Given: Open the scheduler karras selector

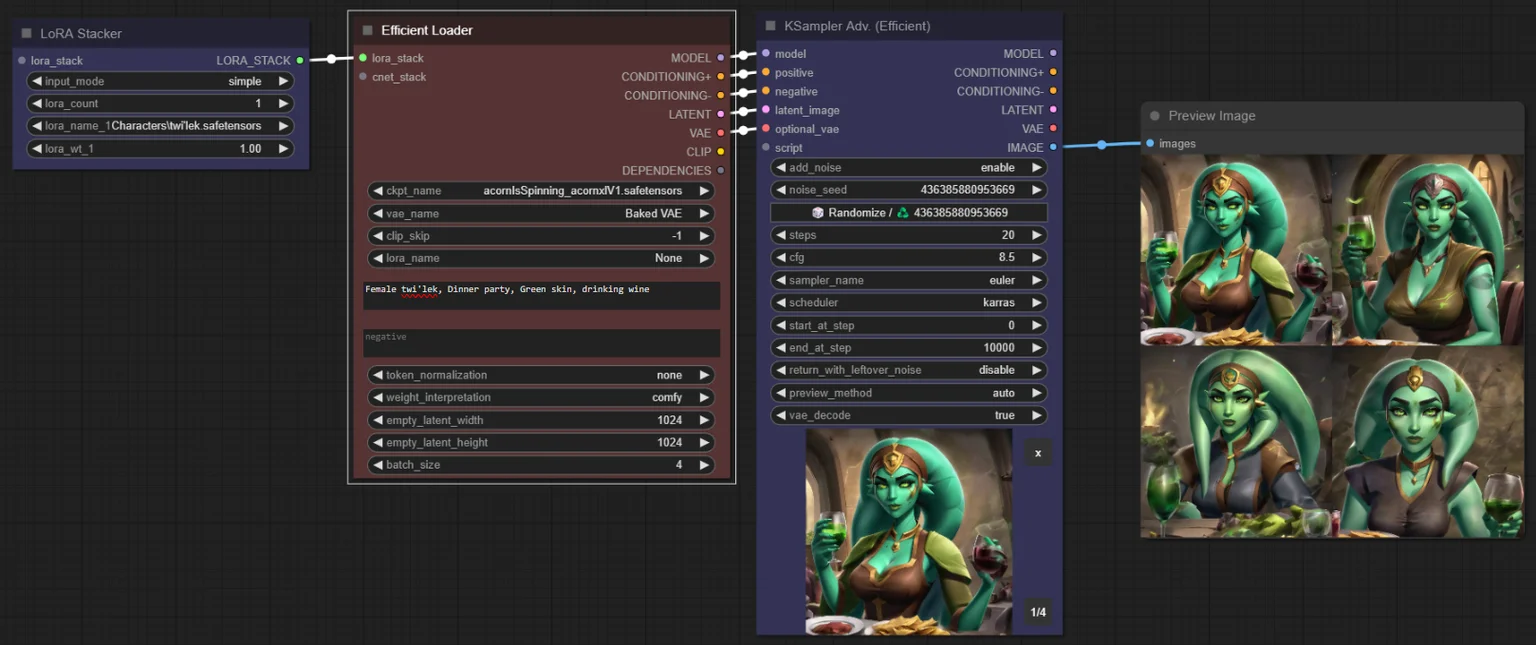Looking at the screenshot, I should [909, 302].
